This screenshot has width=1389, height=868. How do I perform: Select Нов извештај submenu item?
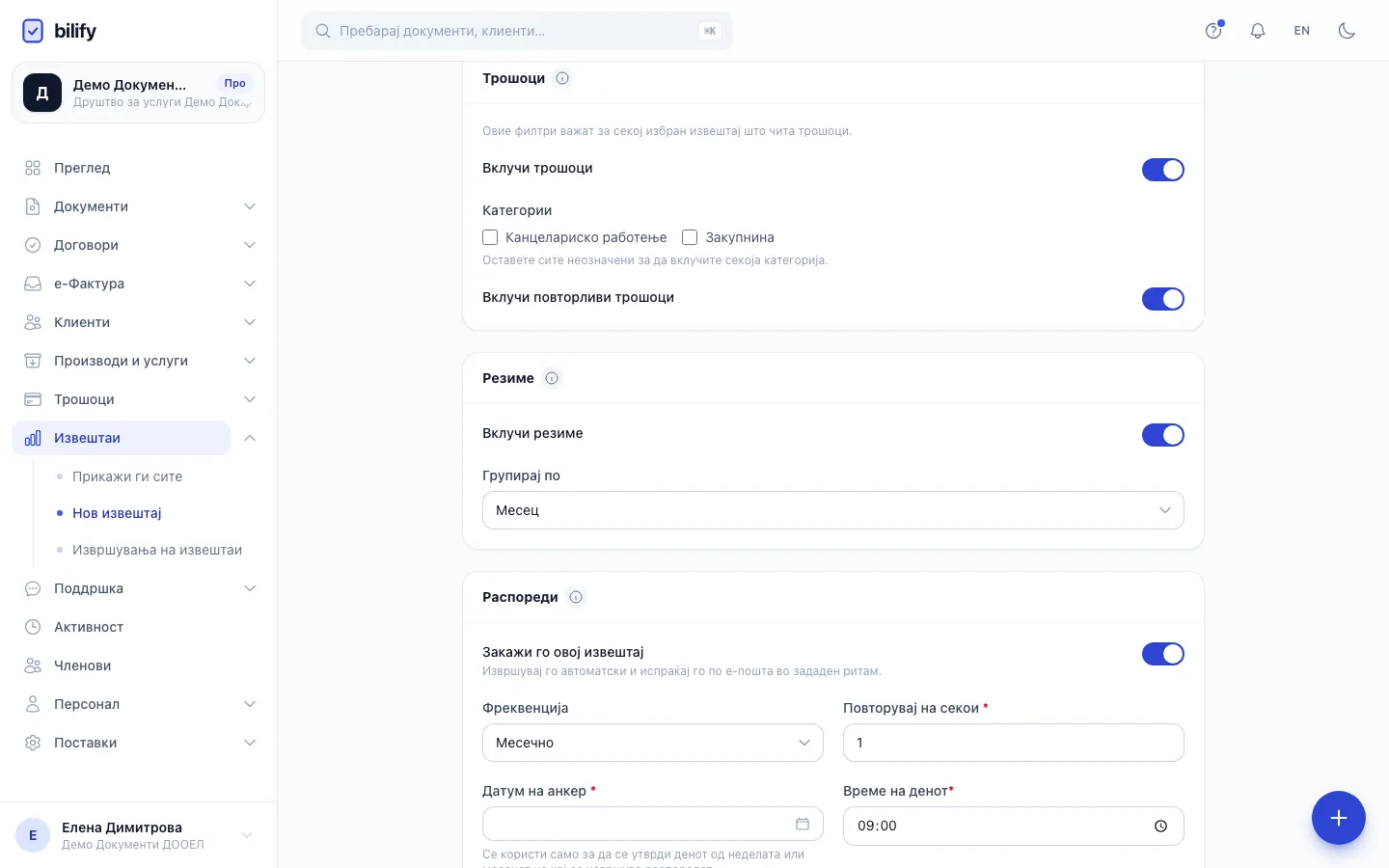(x=117, y=513)
